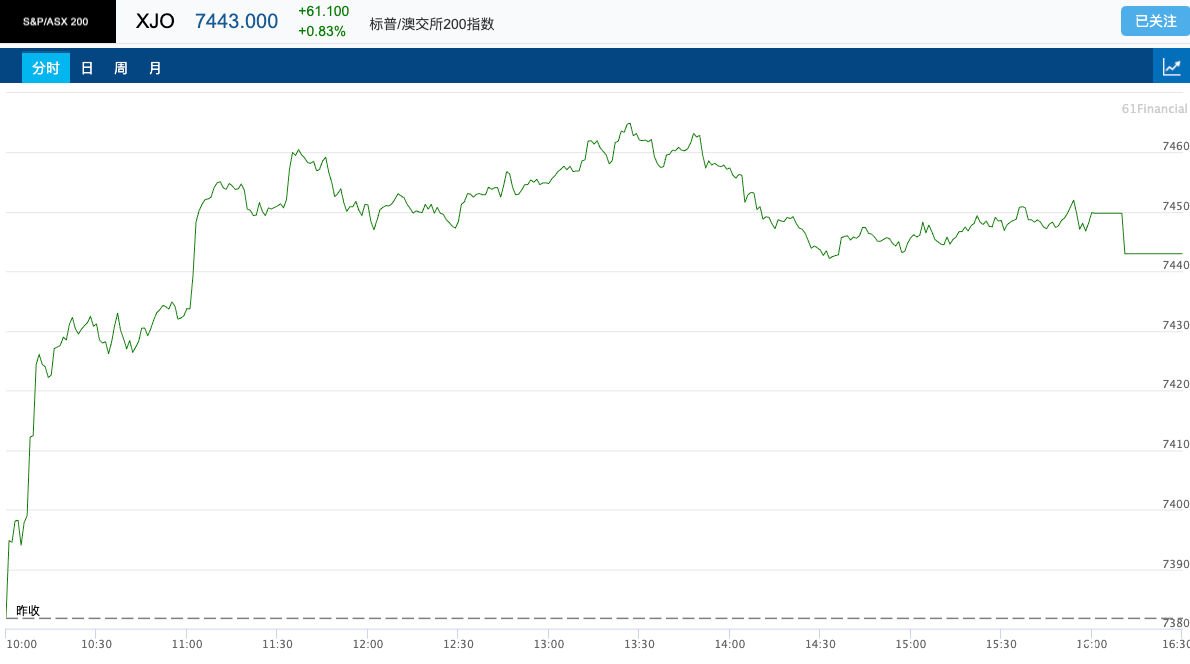This screenshot has height=664, width=1190.
Task: Click the 13:30 time axis label
Action: point(639,644)
